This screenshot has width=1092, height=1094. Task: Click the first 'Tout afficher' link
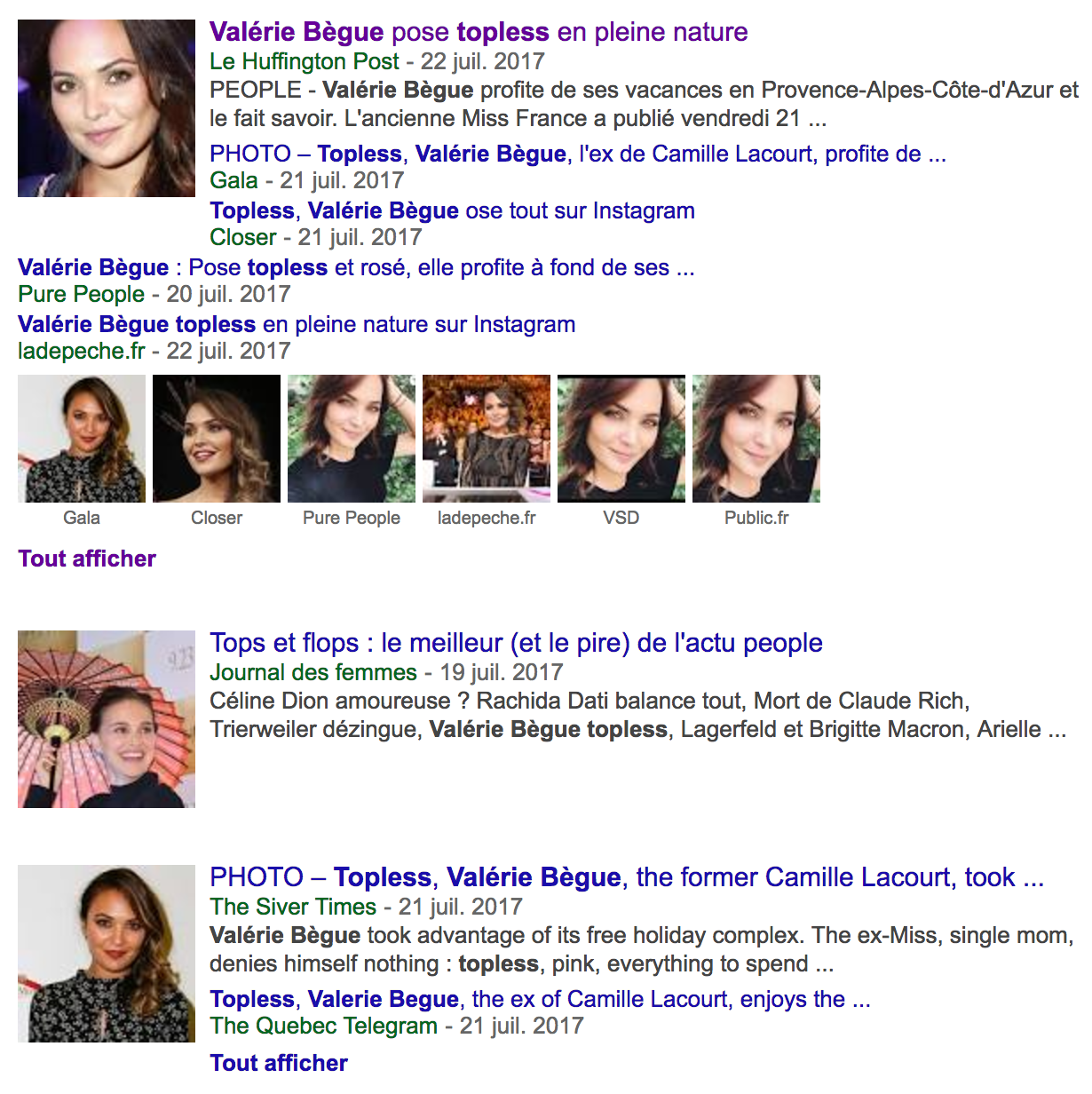point(87,559)
